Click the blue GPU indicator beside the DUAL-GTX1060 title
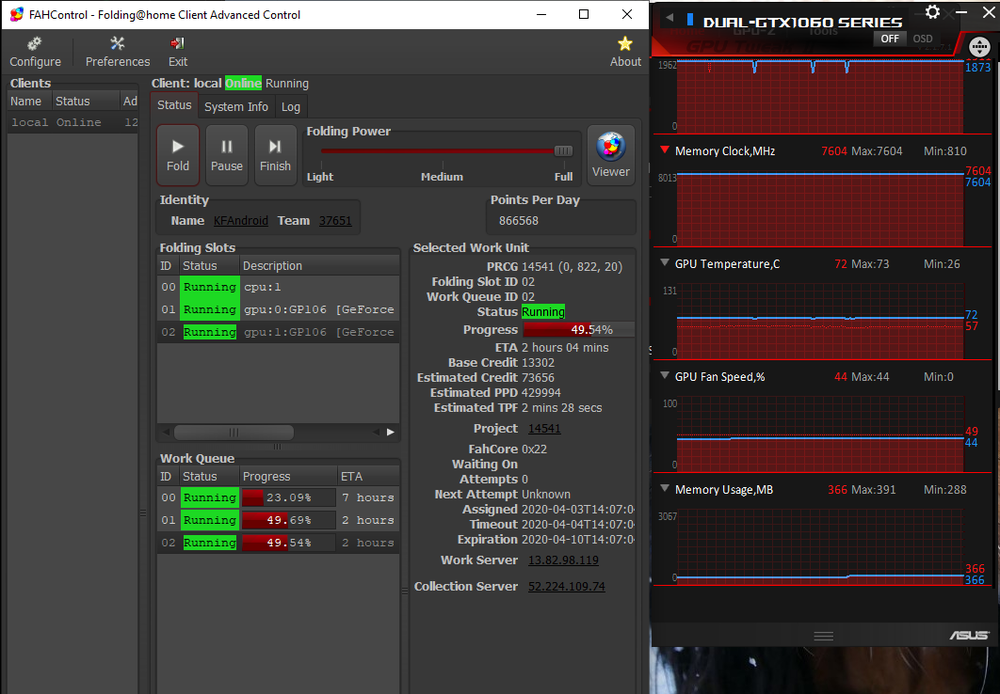The height and width of the screenshot is (694, 1000). tap(689, 19)
